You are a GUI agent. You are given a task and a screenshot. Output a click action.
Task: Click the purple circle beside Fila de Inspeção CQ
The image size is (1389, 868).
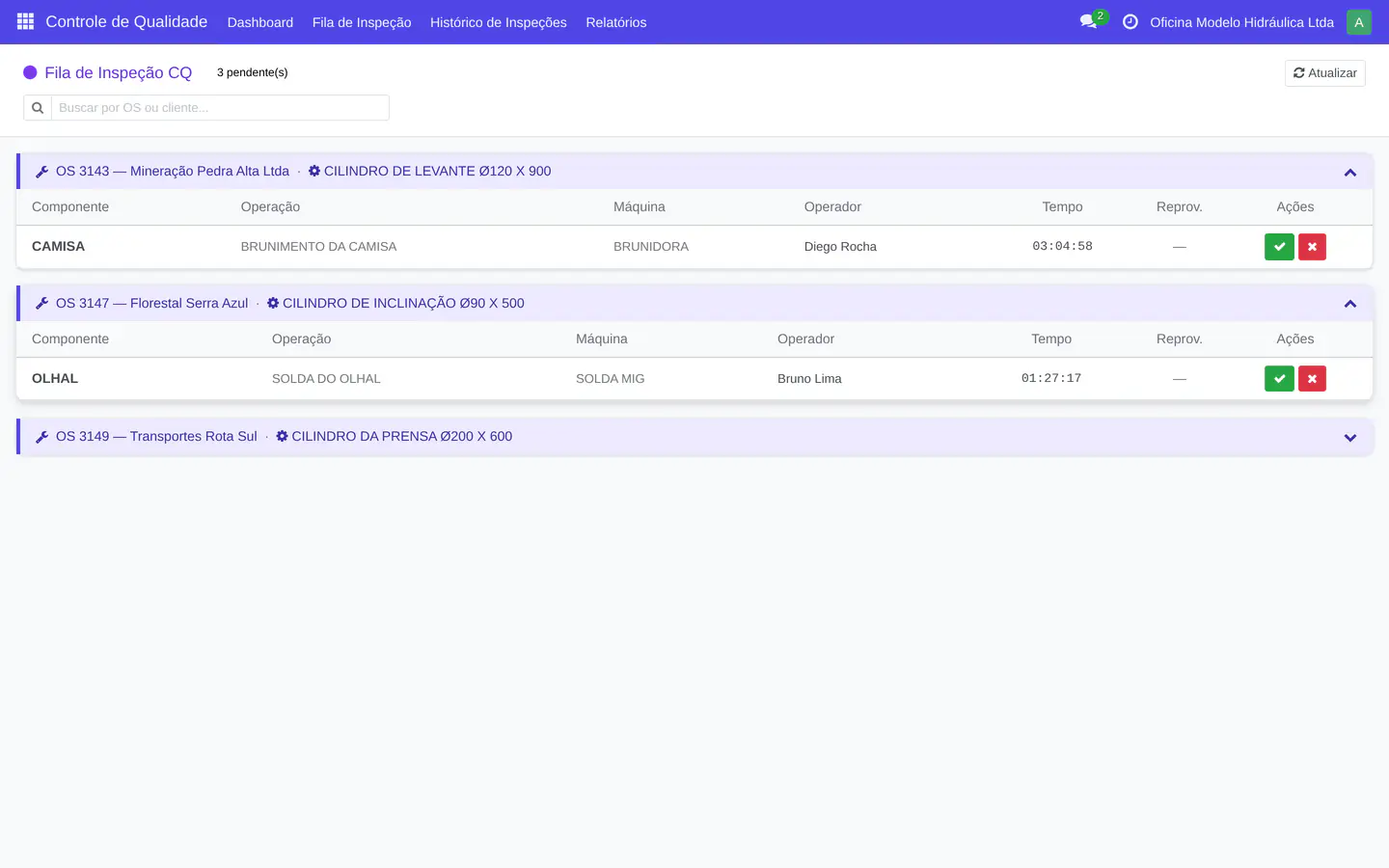point(30,72)
